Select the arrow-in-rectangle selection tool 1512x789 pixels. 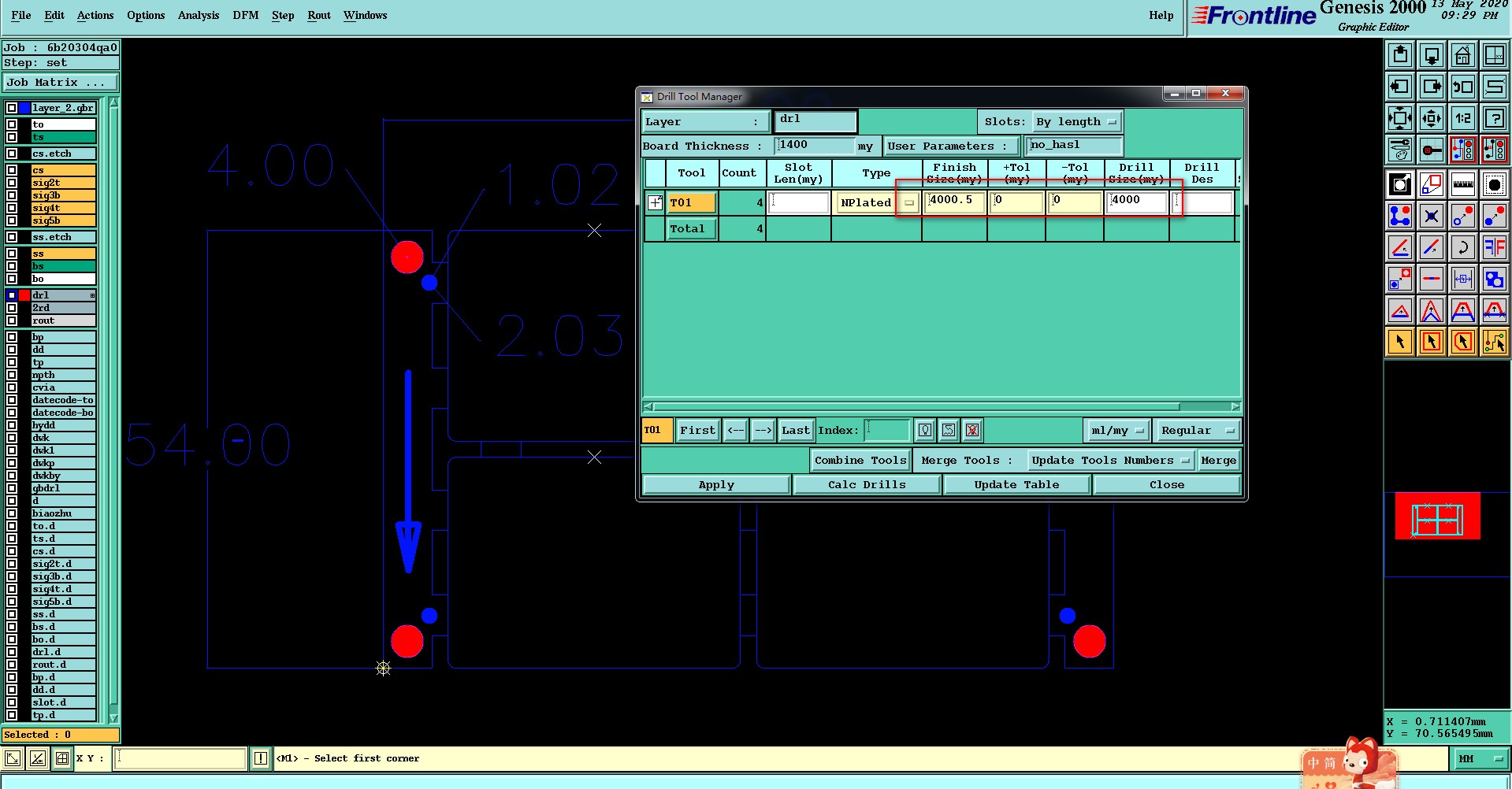tap(1432, 342)
